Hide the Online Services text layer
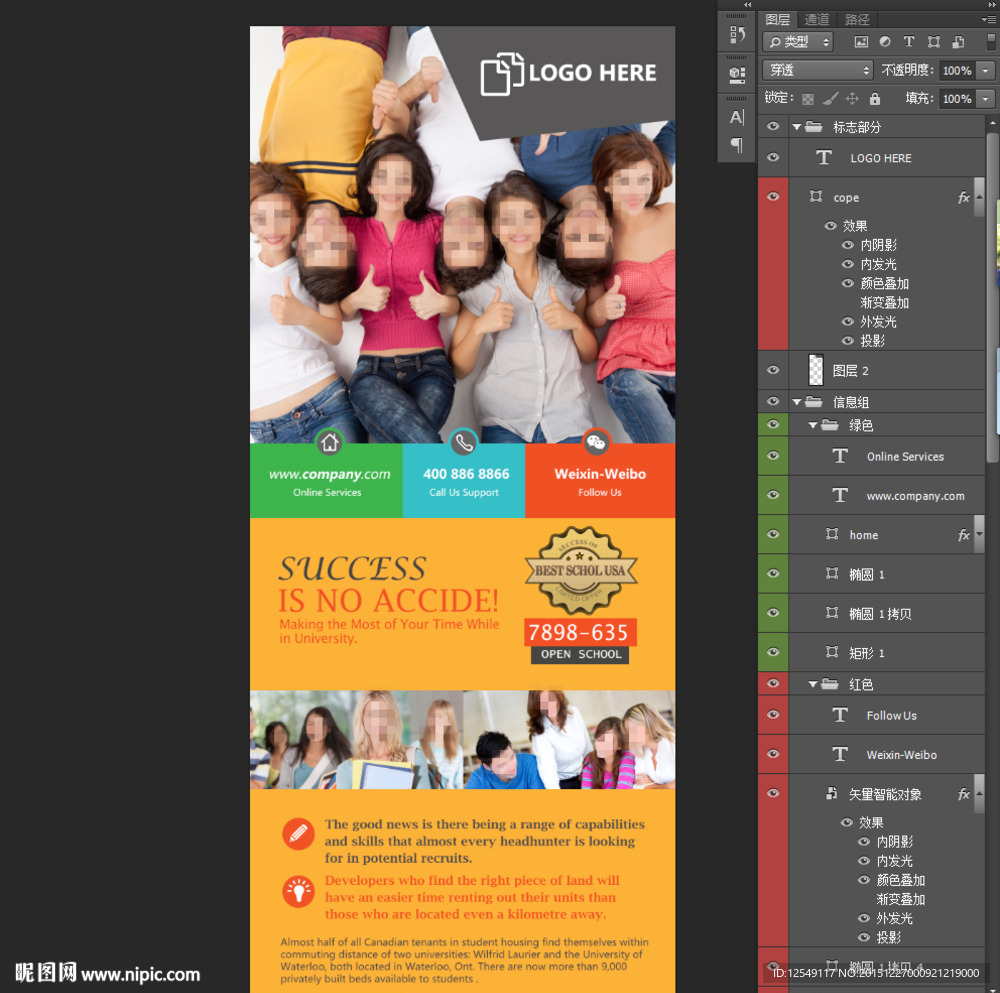The height and width of the screenshot is (993, 1000). click(x=773, y=456)
